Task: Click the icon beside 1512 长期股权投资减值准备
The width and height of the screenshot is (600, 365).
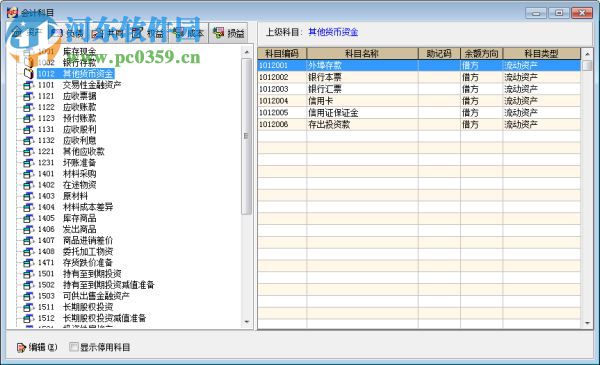Action: 29,318
